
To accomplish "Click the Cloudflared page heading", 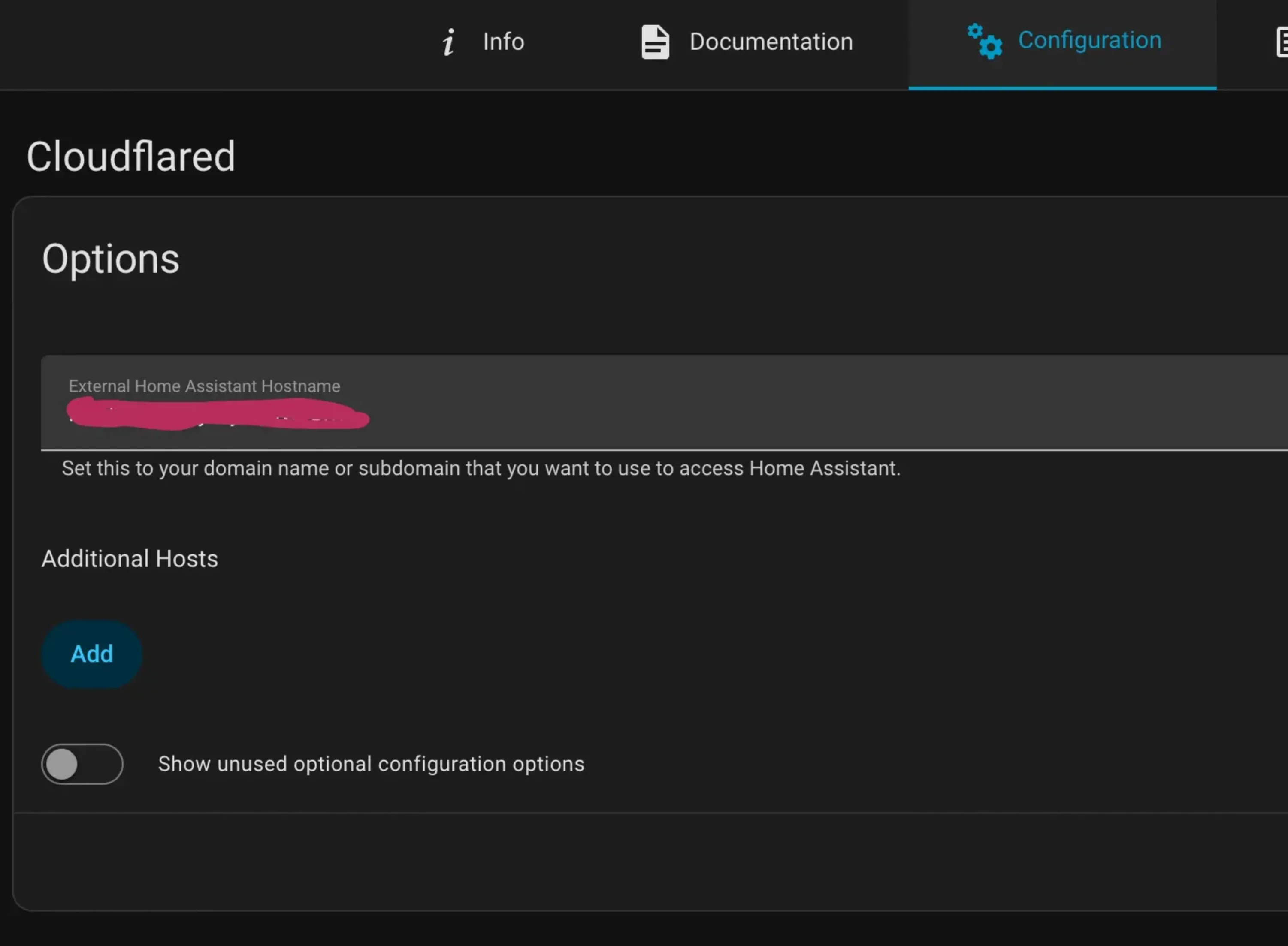I will point(131,157).
